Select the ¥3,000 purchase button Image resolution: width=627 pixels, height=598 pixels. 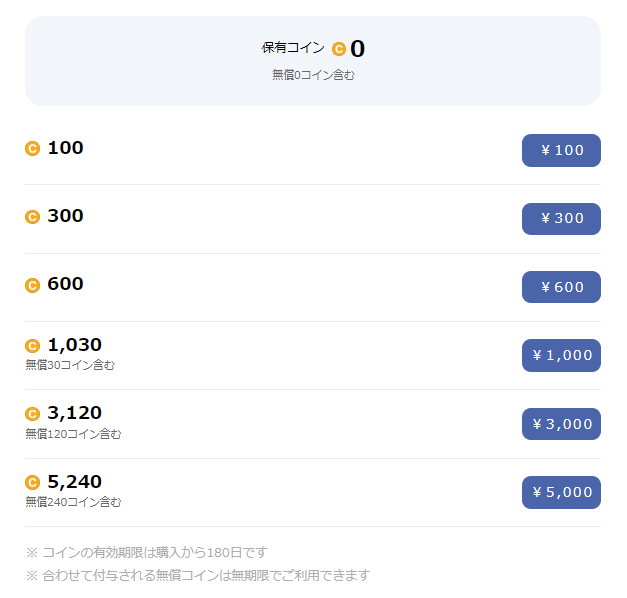click(x=561, y=424)
